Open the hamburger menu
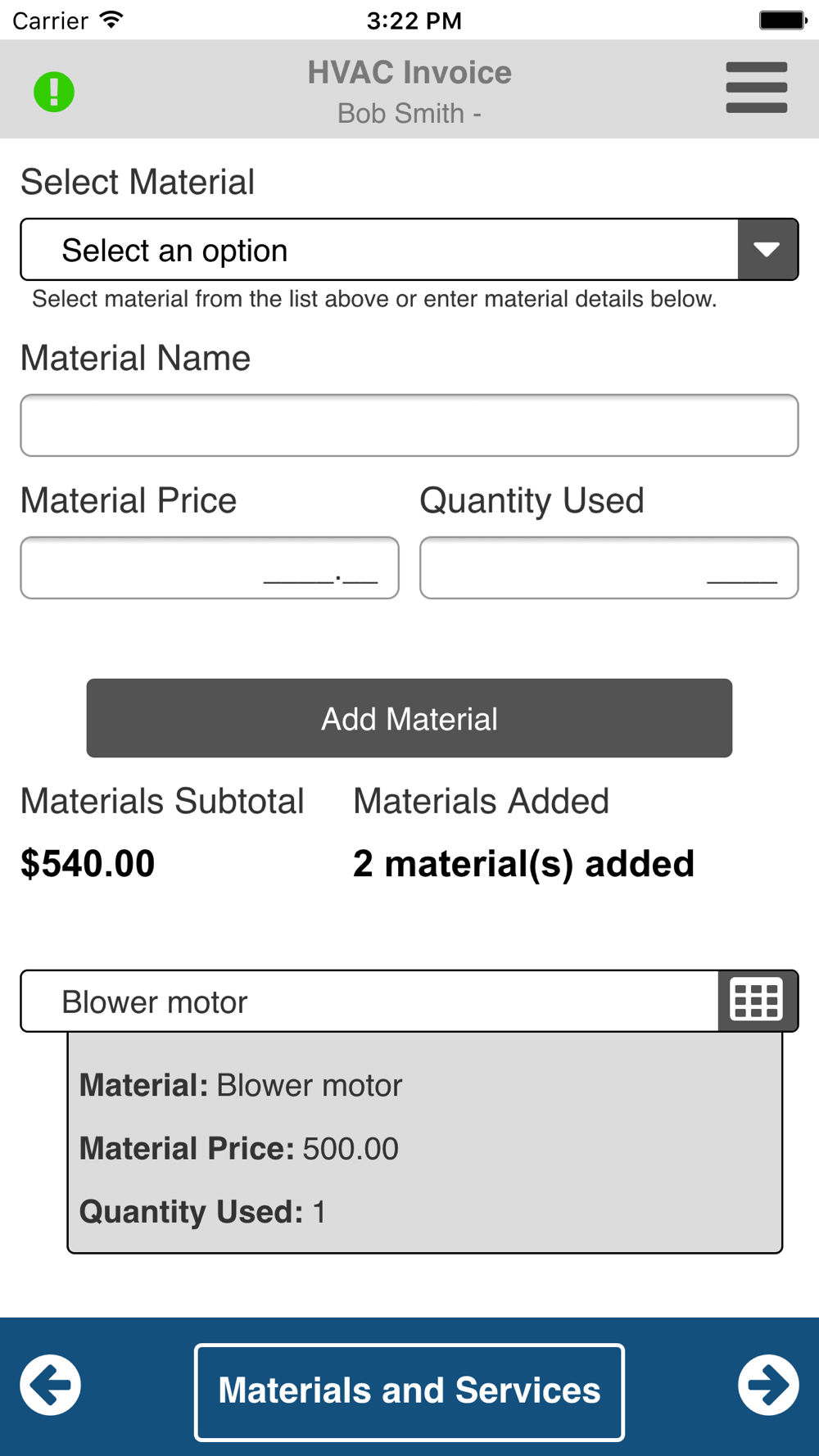 (756, 88)
